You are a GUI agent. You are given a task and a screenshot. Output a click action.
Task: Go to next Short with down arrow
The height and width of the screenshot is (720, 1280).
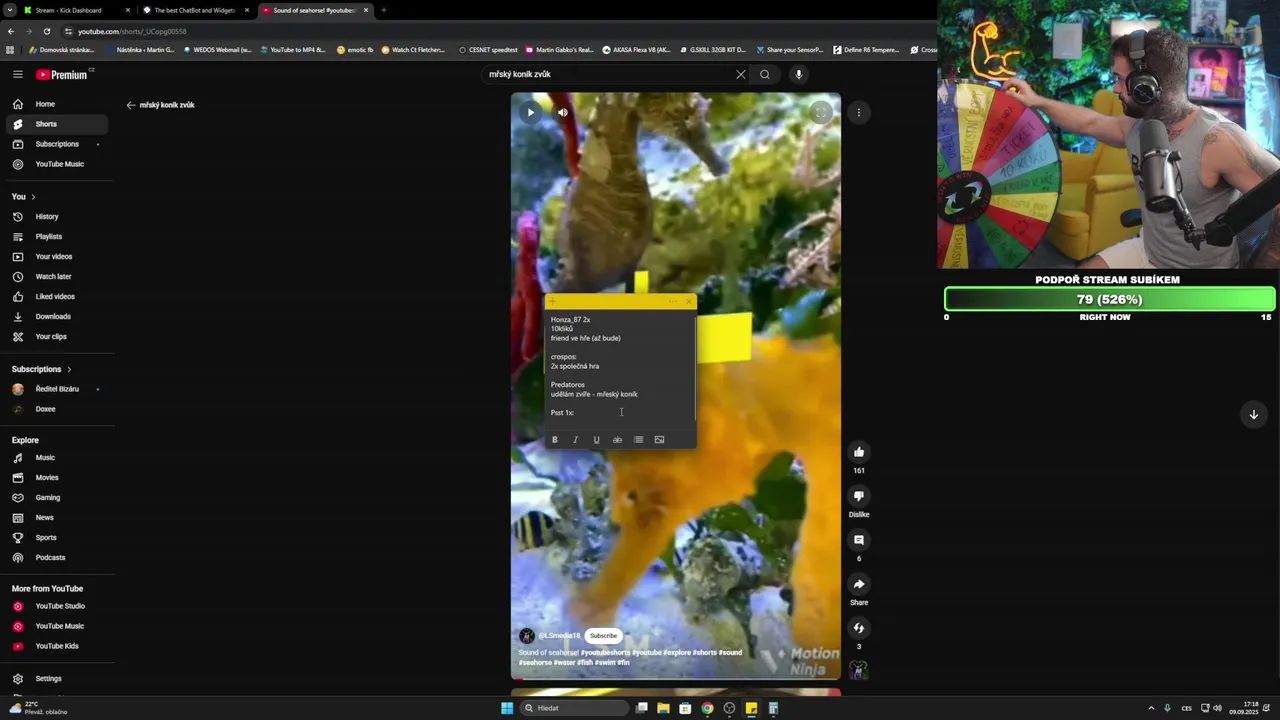tap(1253, 414)
